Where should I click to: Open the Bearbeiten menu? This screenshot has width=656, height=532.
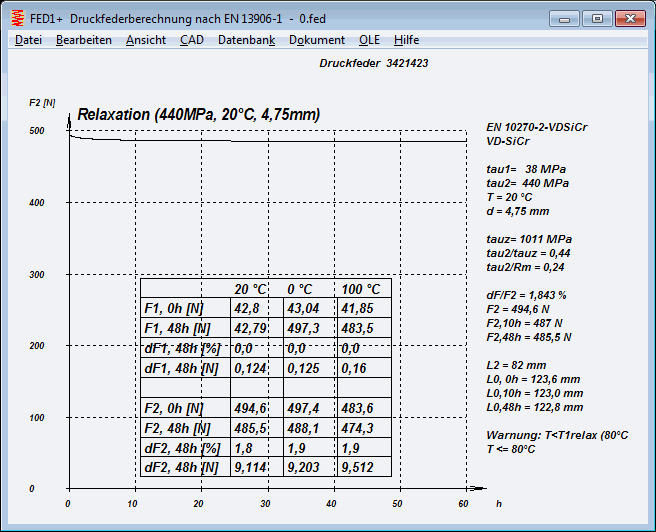click(x=84, y=40)
